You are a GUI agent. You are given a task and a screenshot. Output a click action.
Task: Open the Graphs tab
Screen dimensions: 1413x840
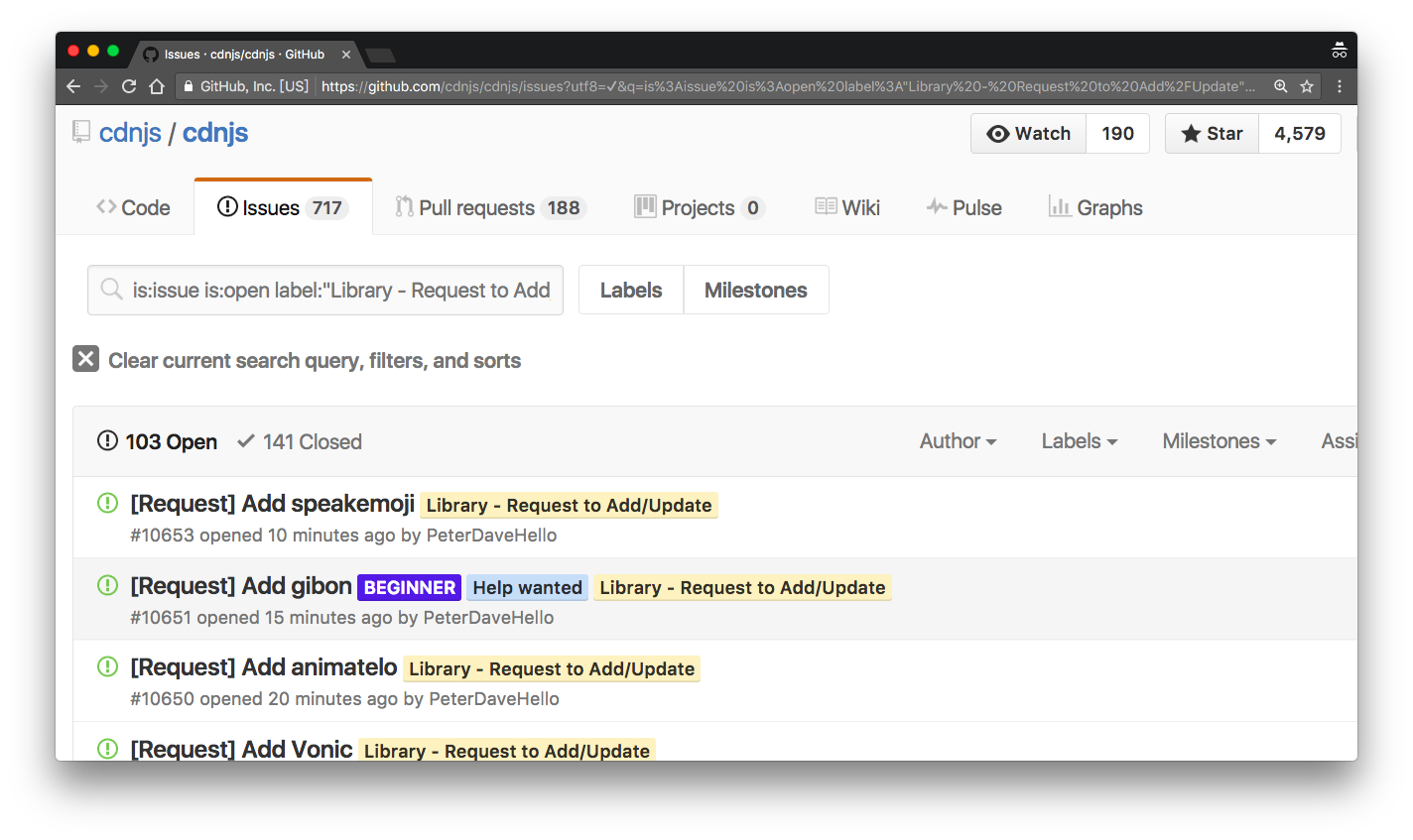(1095, 207)
